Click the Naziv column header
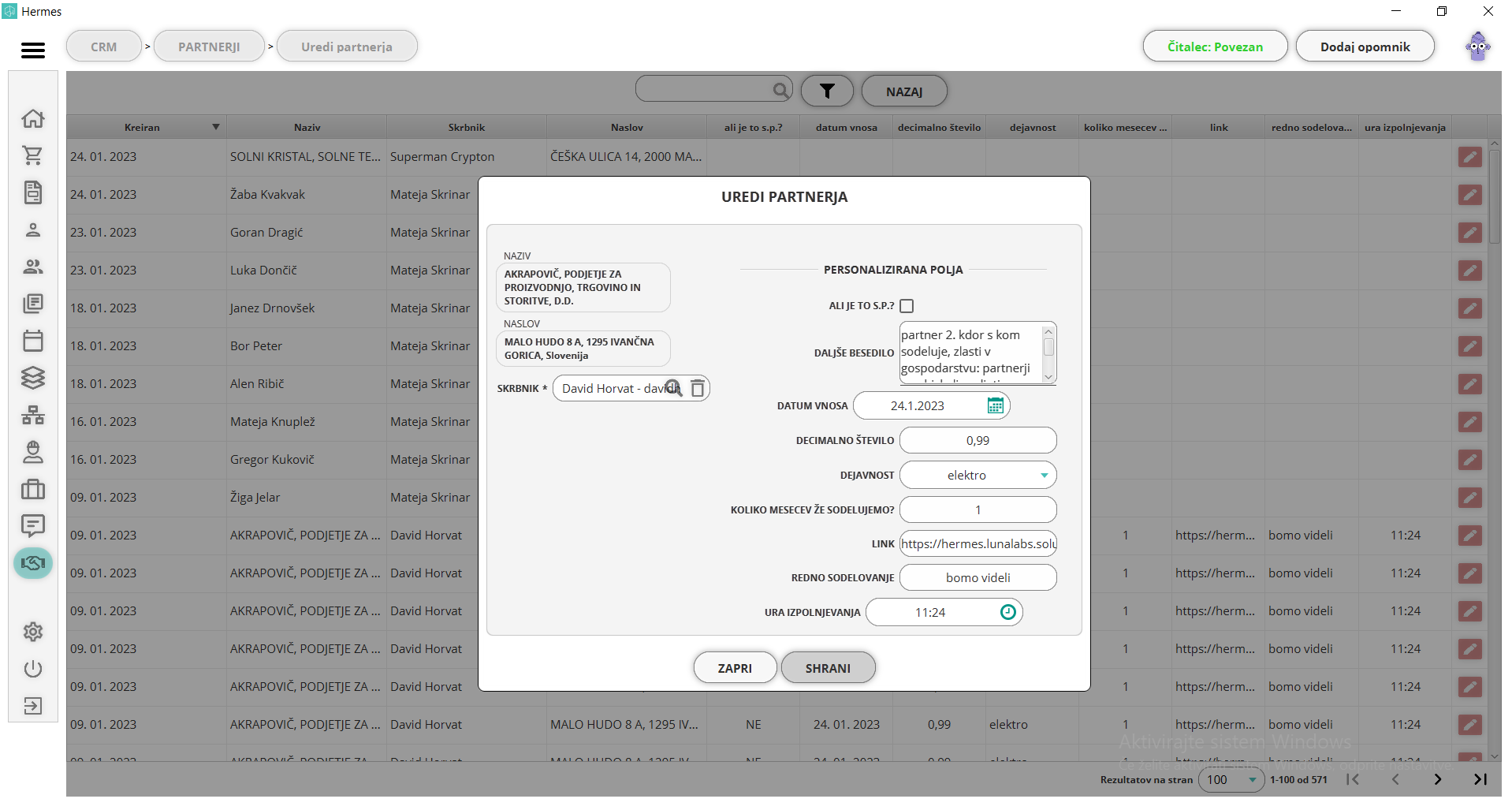Image resolution: width=1512 pixels, height=810 pixels. point(307,127)
